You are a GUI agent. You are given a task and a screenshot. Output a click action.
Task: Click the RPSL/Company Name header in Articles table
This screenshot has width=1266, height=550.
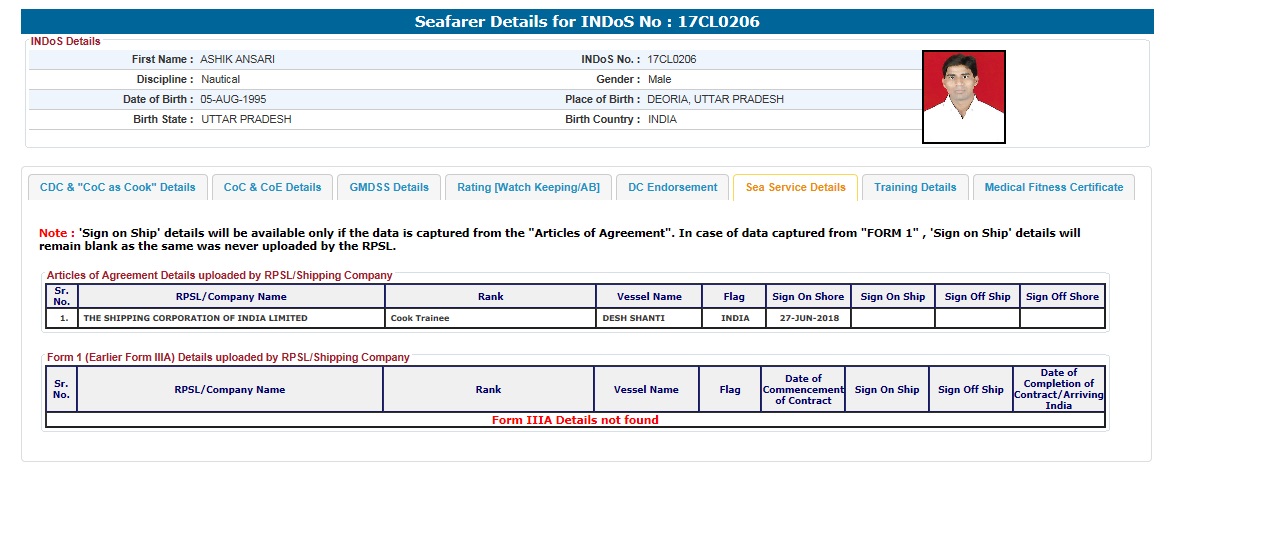pos(231,296)
